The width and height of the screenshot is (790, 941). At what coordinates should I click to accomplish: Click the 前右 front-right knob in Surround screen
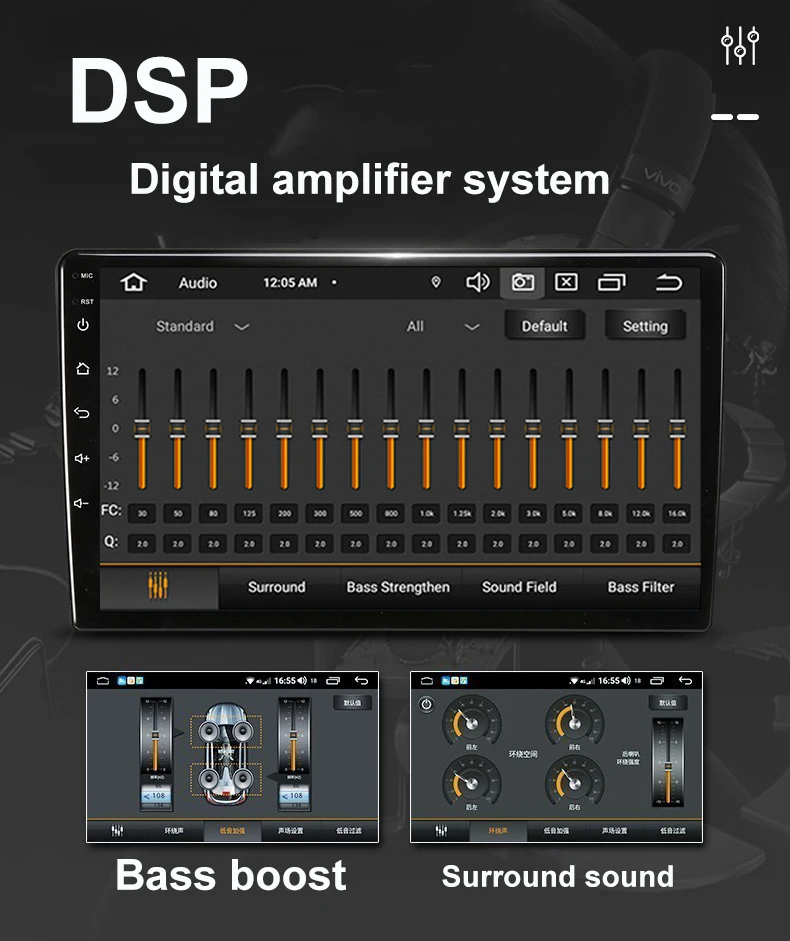[x=574, y=722]
